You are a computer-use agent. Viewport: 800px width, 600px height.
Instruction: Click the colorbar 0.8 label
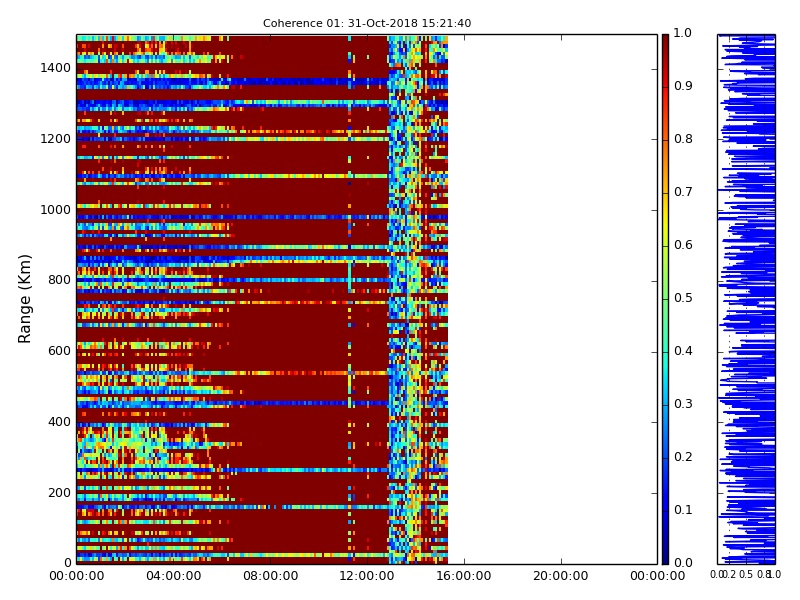coord(683,139)
